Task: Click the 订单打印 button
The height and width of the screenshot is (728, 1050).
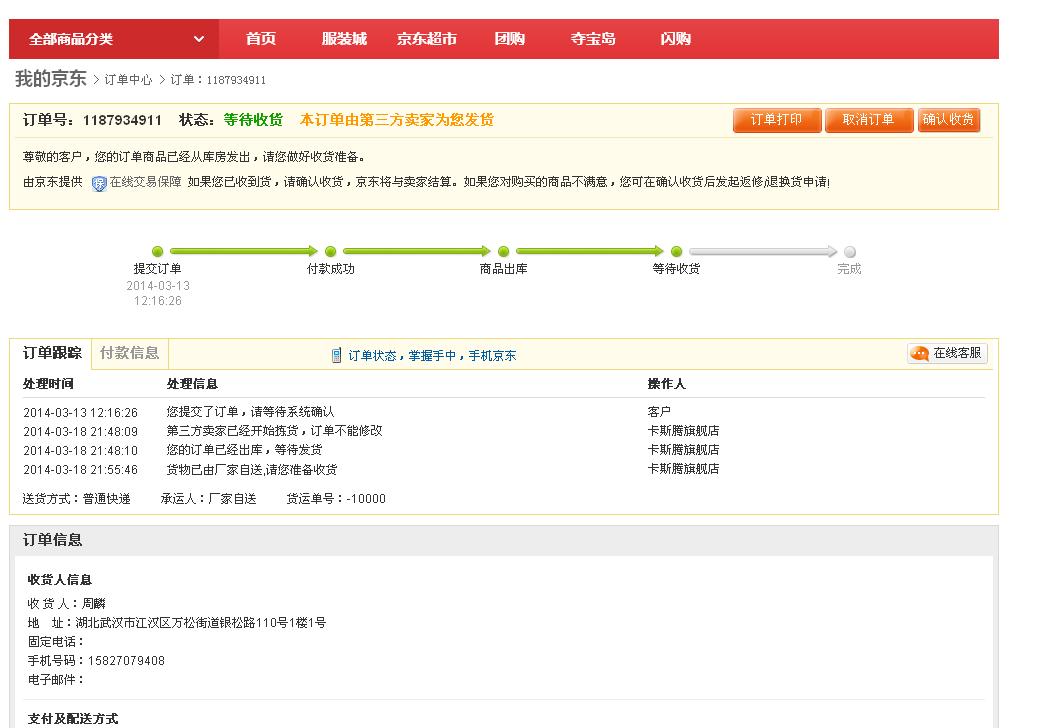Action: point(777,118)
